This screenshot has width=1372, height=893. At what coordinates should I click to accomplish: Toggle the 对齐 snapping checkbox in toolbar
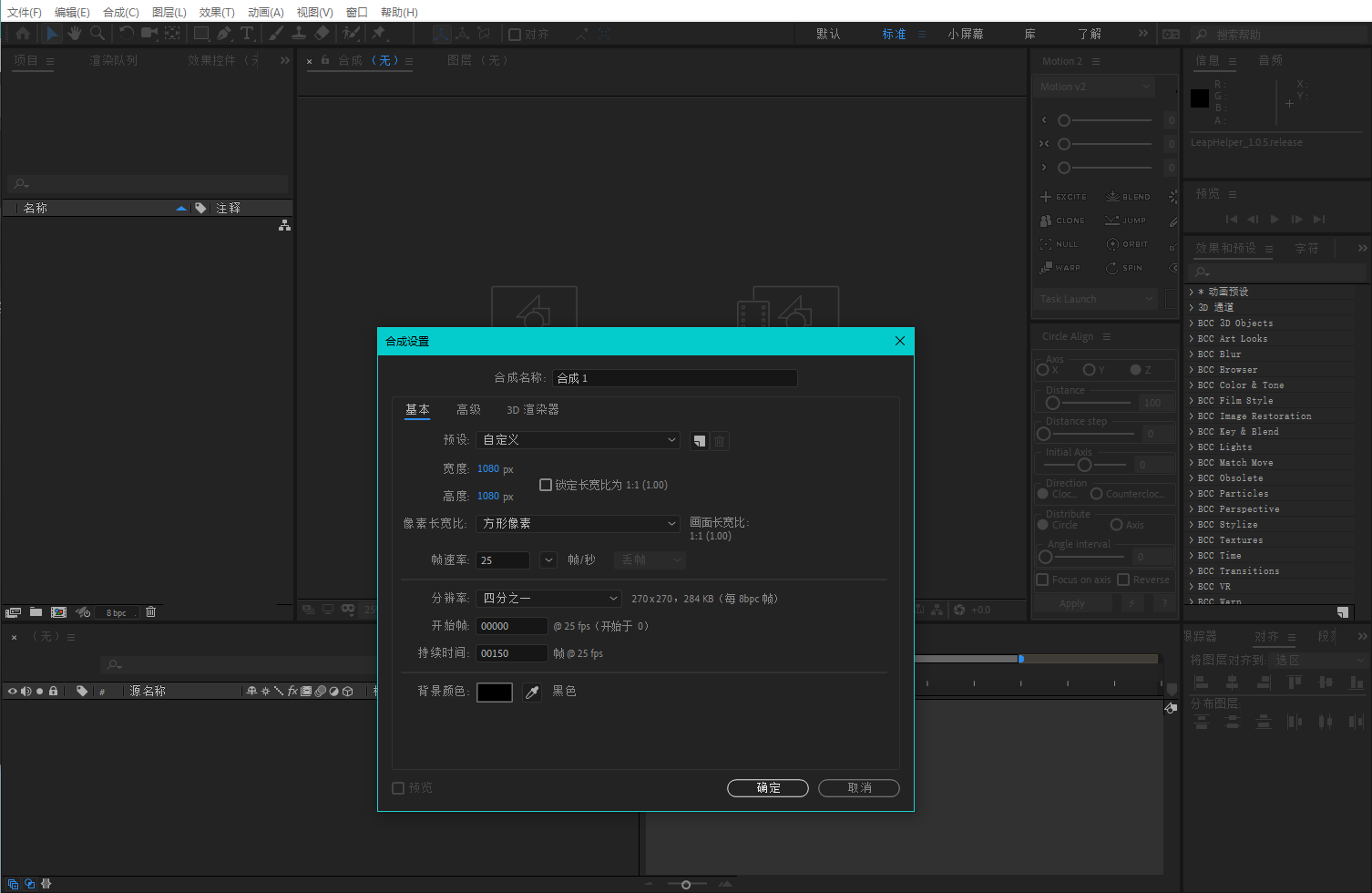(515, 35)
